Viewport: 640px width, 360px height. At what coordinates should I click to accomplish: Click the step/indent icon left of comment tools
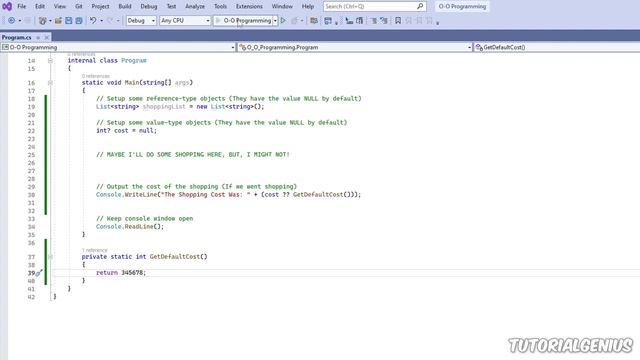[349, 20]
